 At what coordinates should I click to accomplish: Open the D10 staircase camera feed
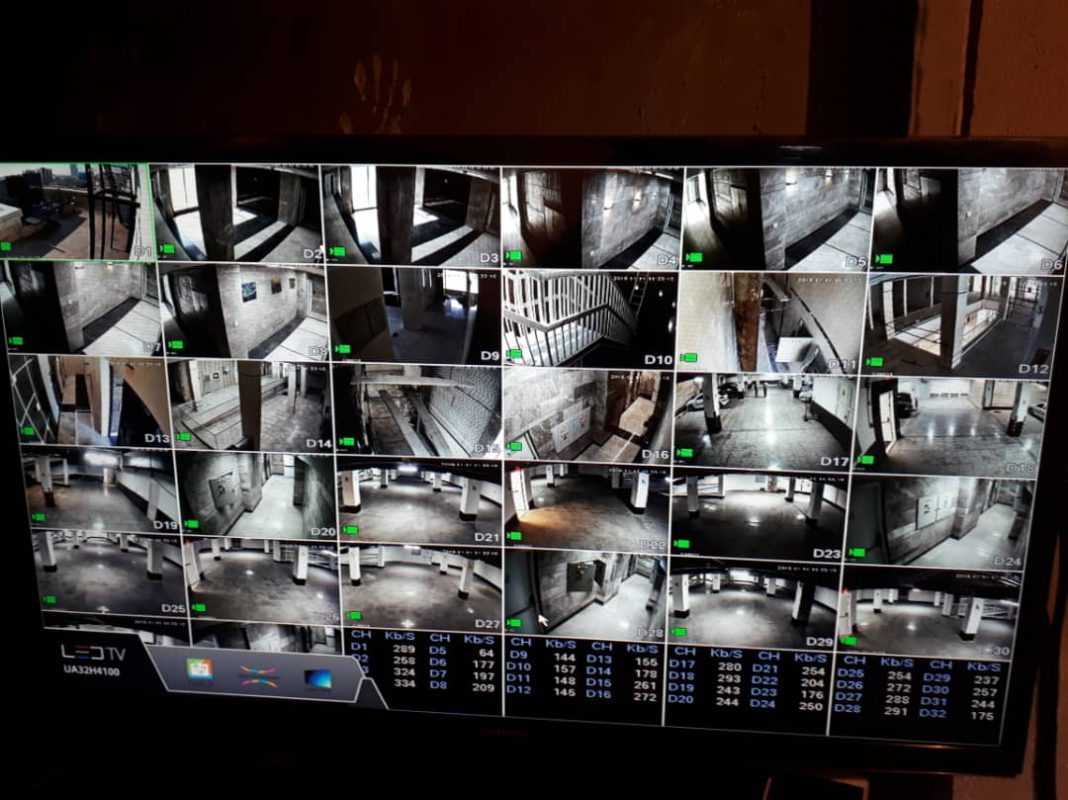588,317
